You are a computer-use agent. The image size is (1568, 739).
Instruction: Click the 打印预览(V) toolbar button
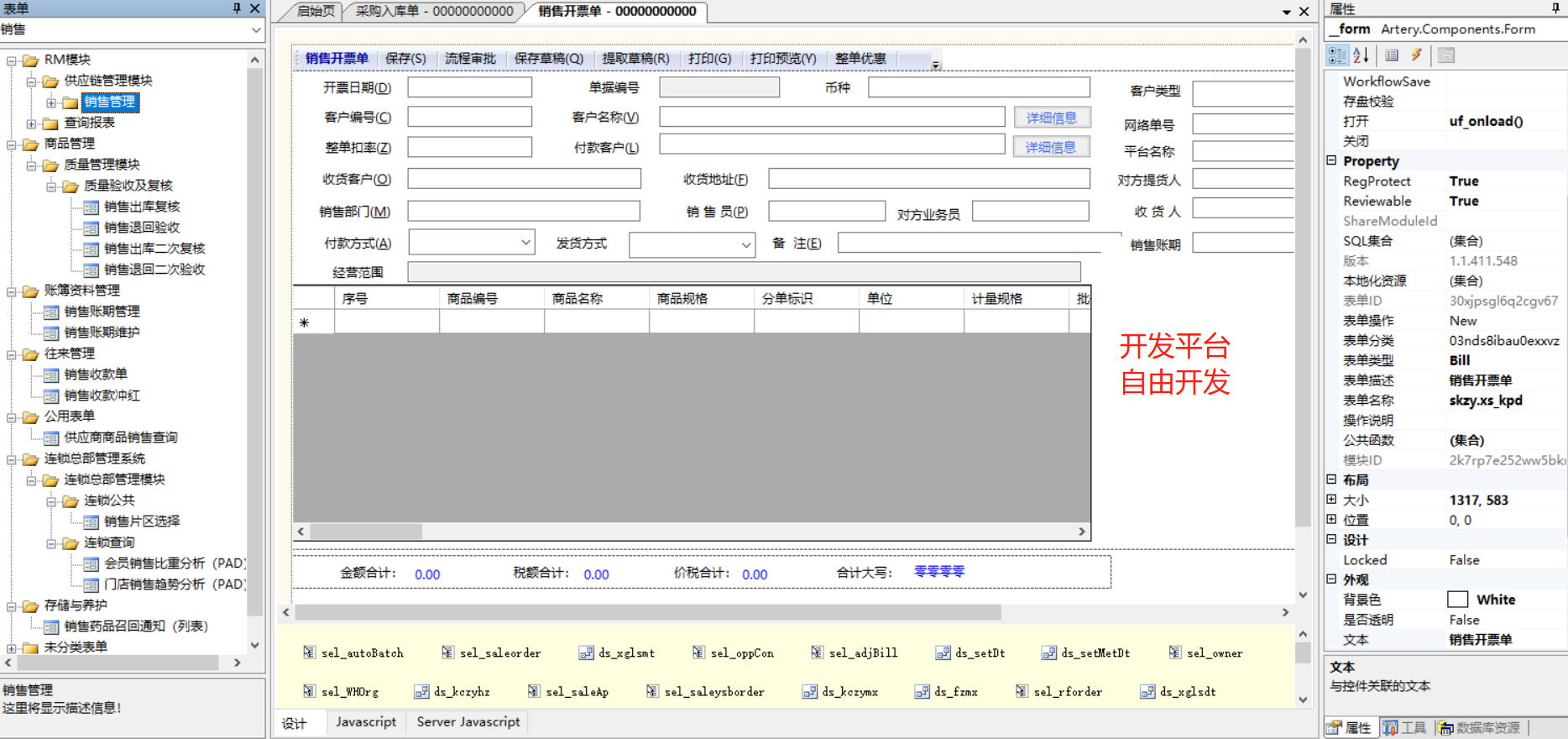[783, 58]
